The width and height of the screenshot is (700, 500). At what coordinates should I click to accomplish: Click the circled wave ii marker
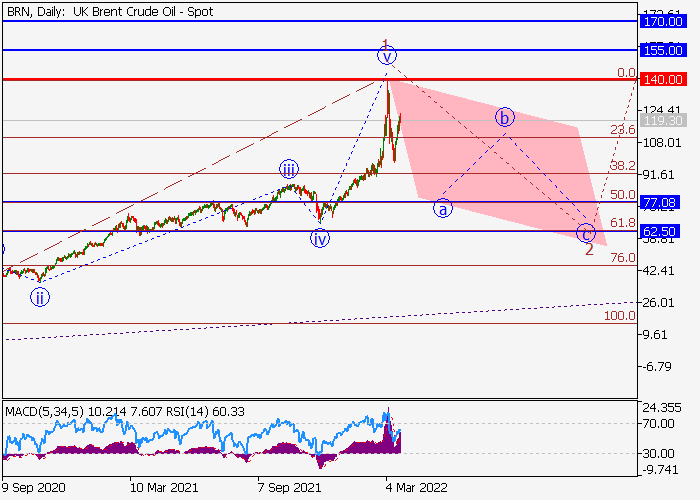pyautogui.click(x=40, y=296)
